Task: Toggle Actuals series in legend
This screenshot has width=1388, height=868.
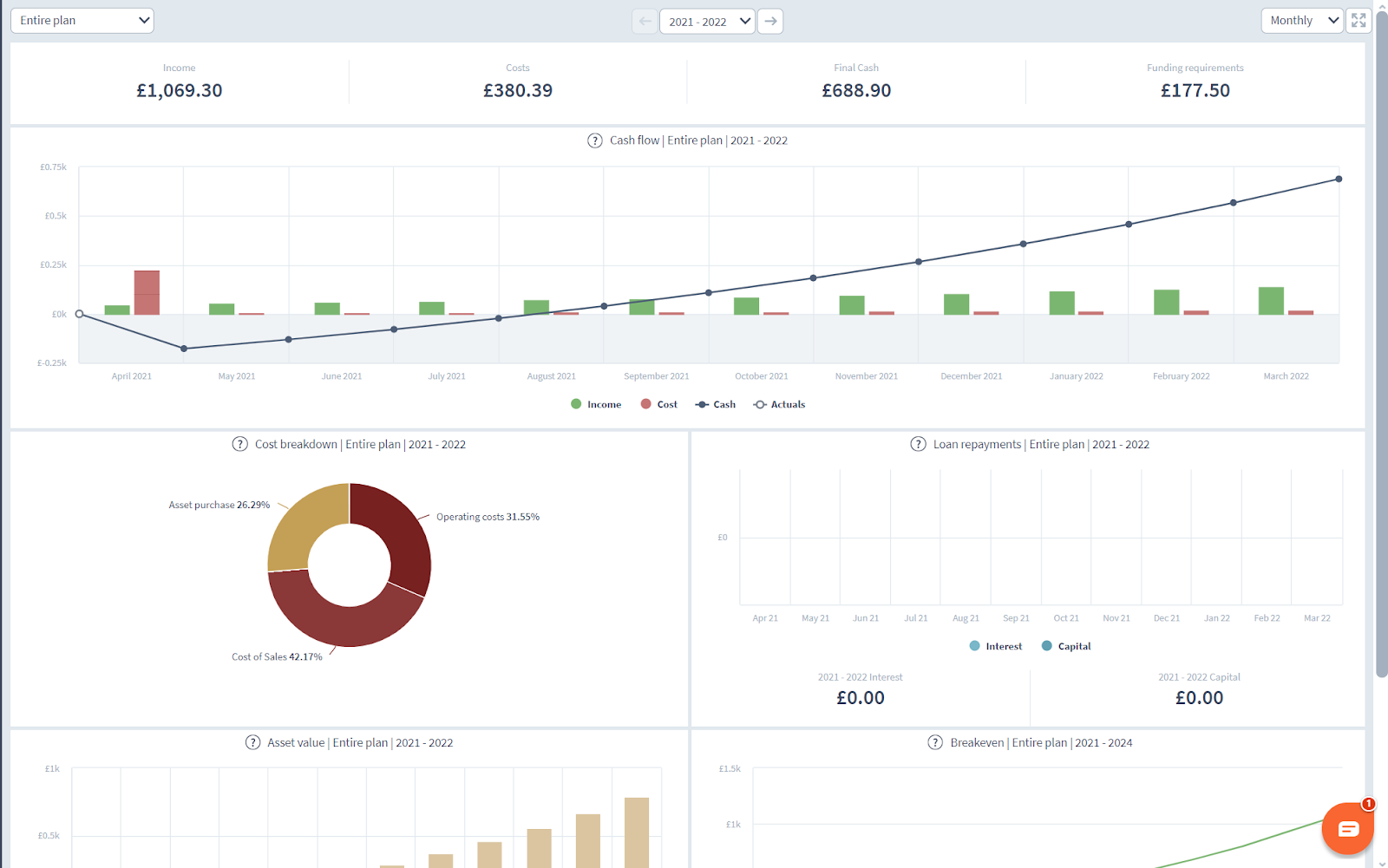Action: [x=779, y=404]
